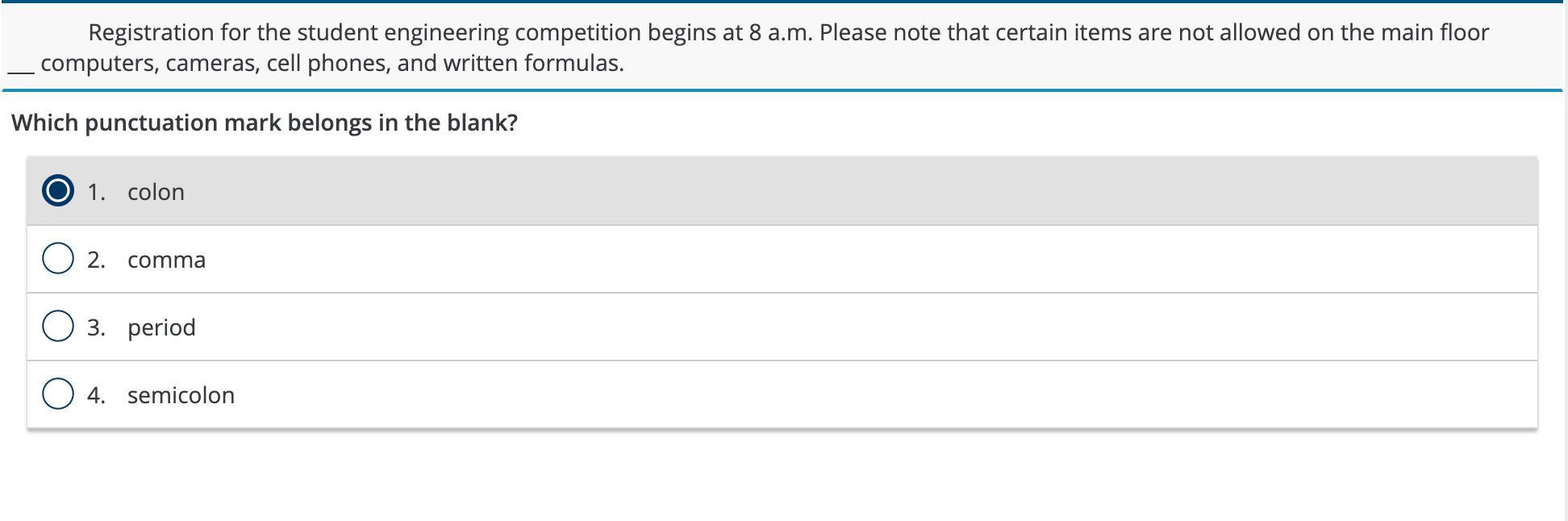Click option number '3.' beside period

click(96, 327)
